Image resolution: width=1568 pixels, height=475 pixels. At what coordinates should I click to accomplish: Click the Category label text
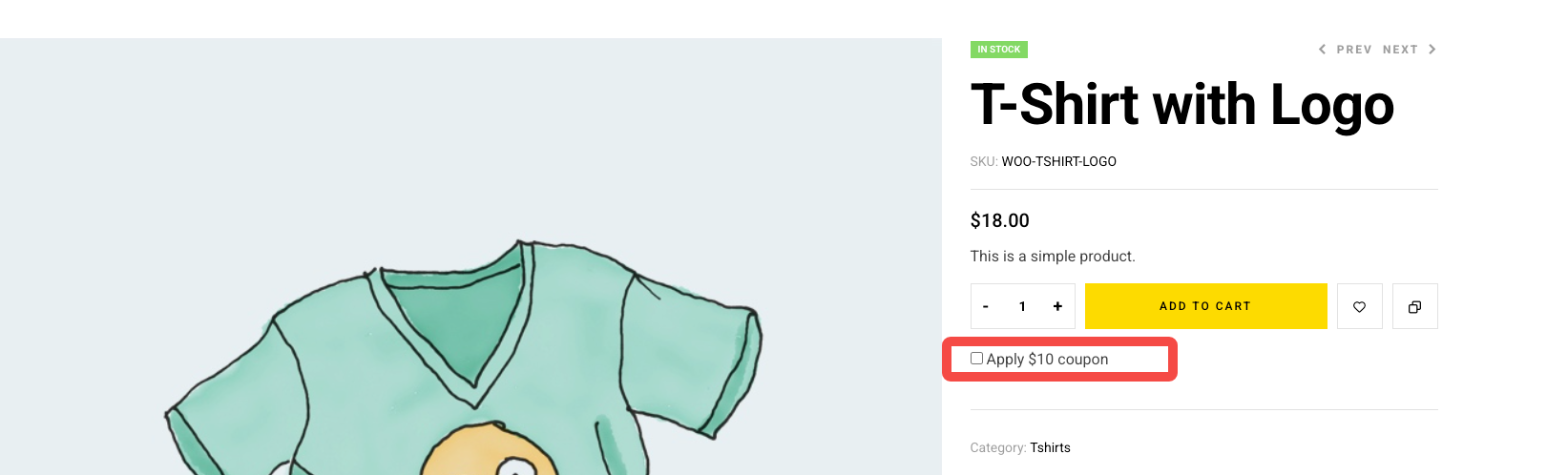coord(997,447)
